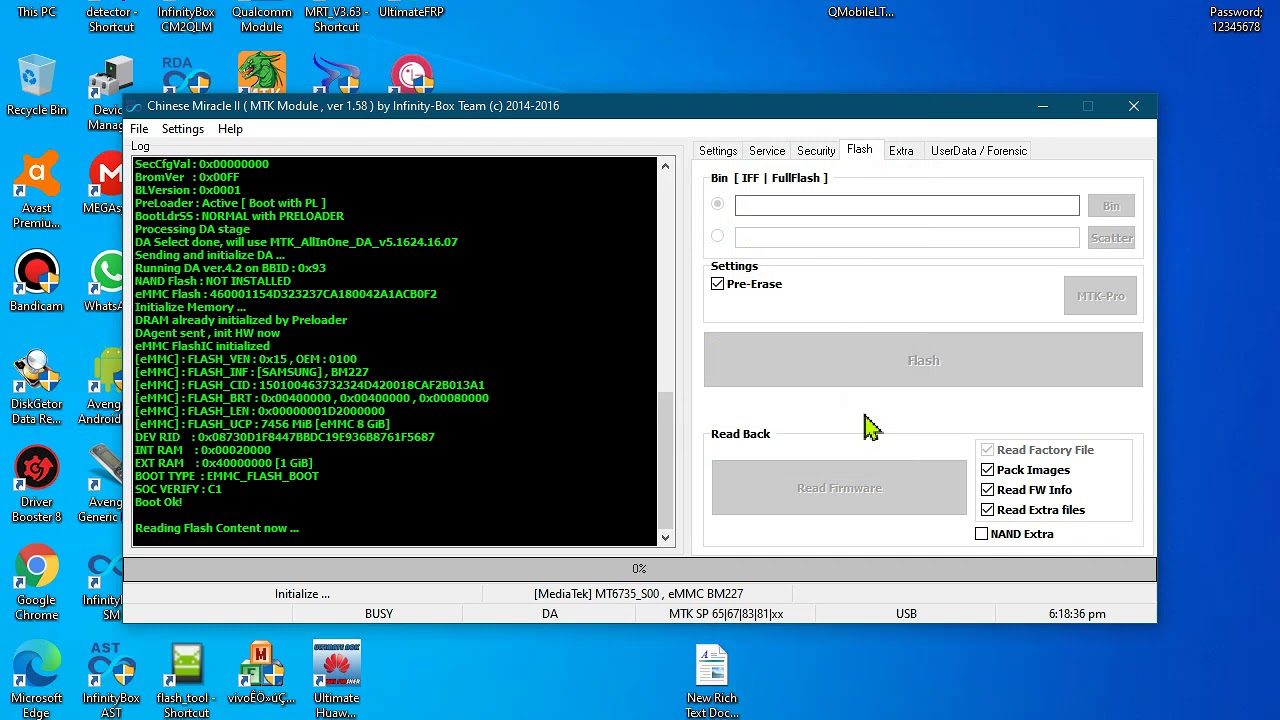Open the Avast Premium desktop icon

(36, 190)
